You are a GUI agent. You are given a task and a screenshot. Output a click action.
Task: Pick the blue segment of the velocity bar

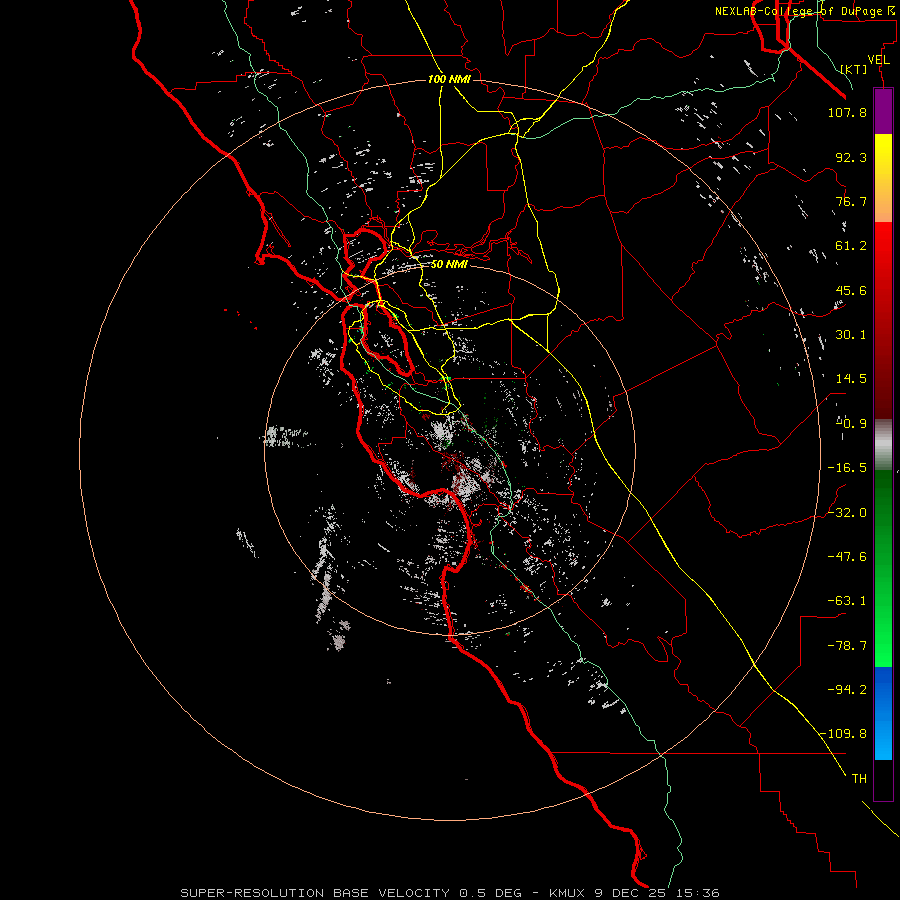click(883, 713)
